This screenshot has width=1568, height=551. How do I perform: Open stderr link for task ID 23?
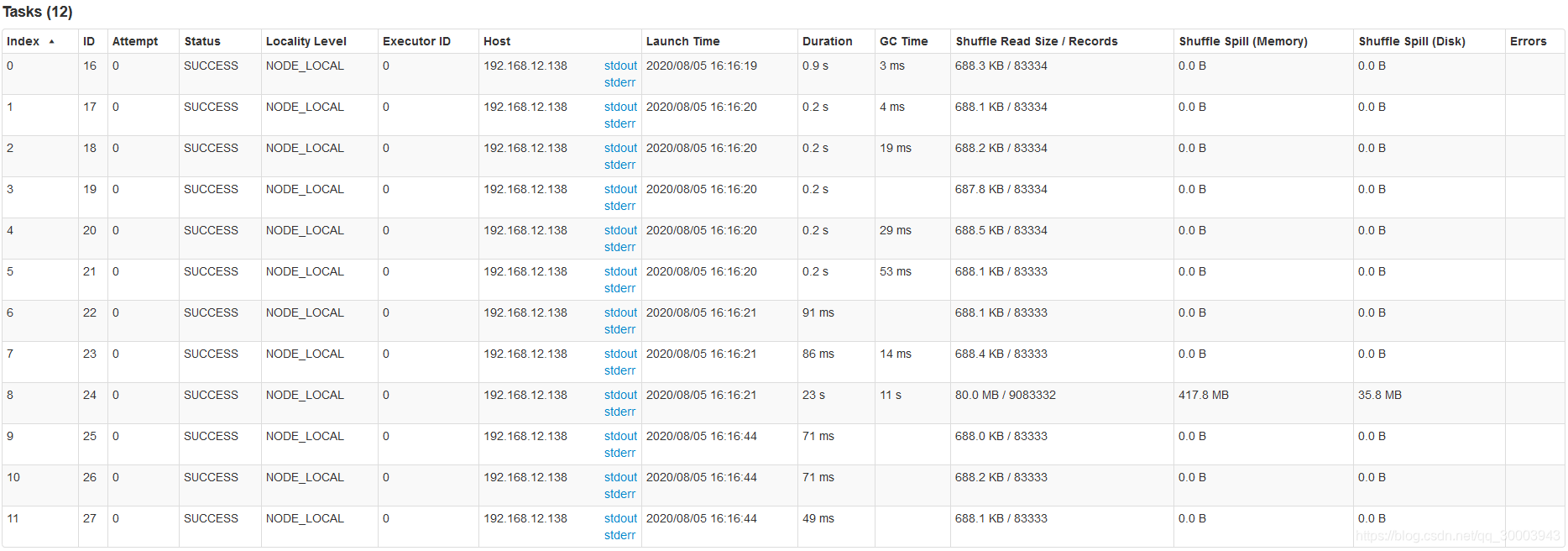click(x=620, y=370)
